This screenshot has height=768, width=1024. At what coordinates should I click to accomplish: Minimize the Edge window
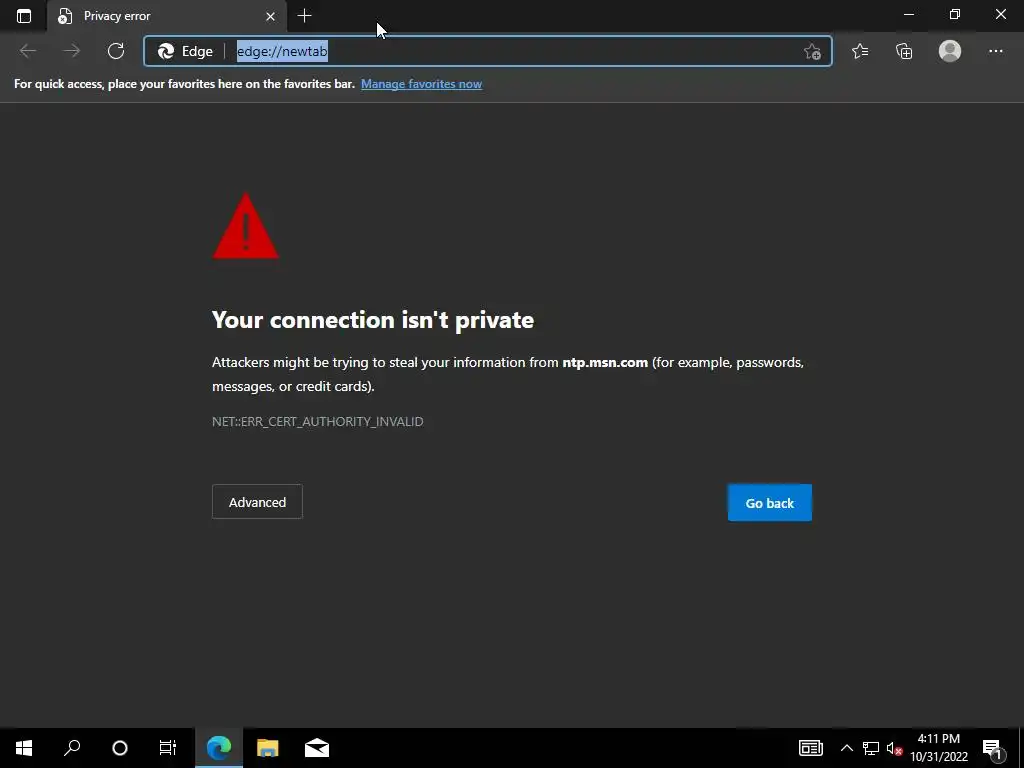point(908,14)
